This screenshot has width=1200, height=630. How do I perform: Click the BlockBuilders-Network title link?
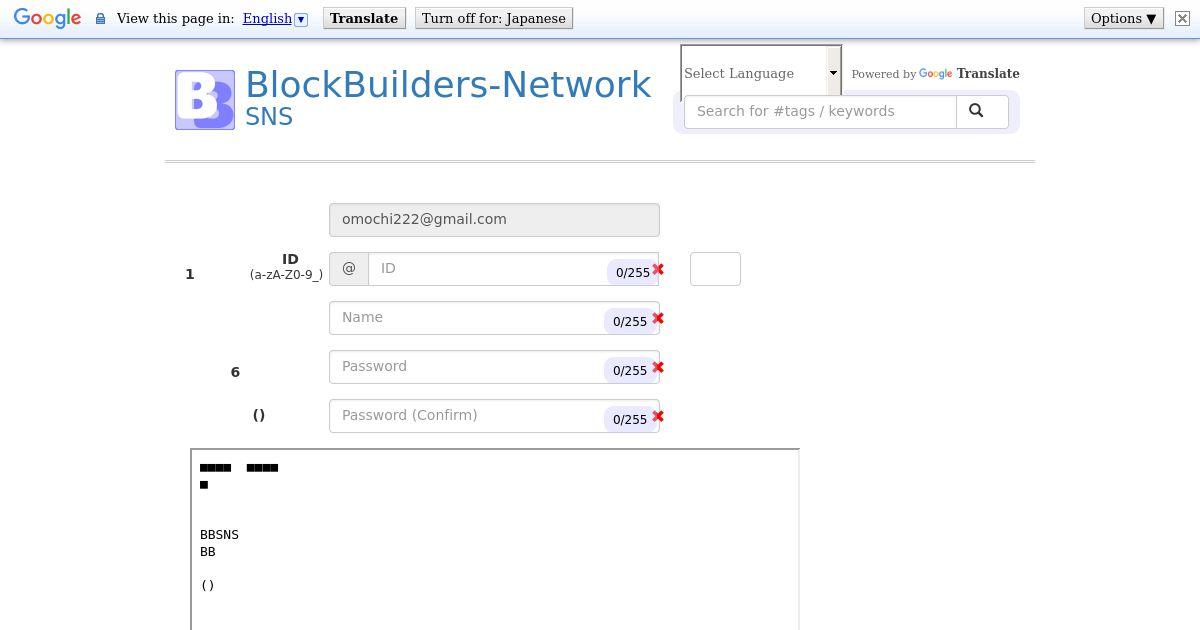pos(448,85)
